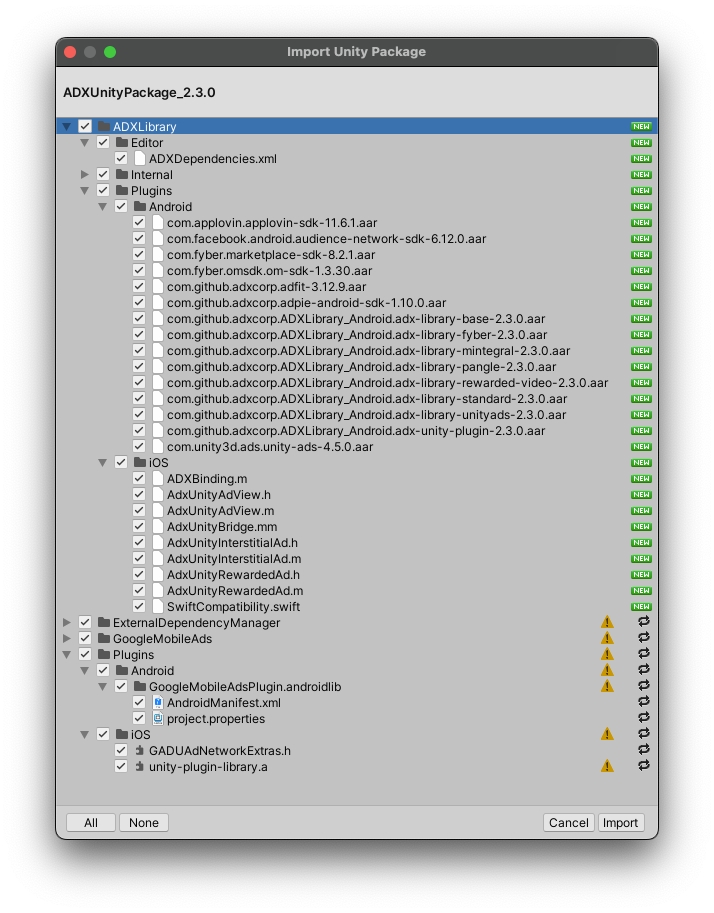Screen dimensions: 714x913
Task: Collapse the ADXLibrary root folder
Action: click(67, 127)
